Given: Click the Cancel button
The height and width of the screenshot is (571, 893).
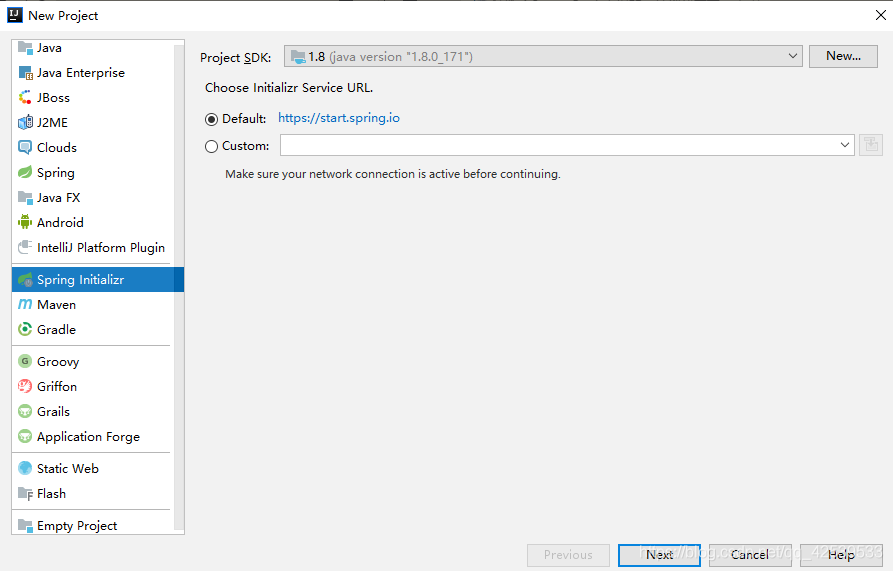Looking at the screenshot, I should [x=750, y=555].
